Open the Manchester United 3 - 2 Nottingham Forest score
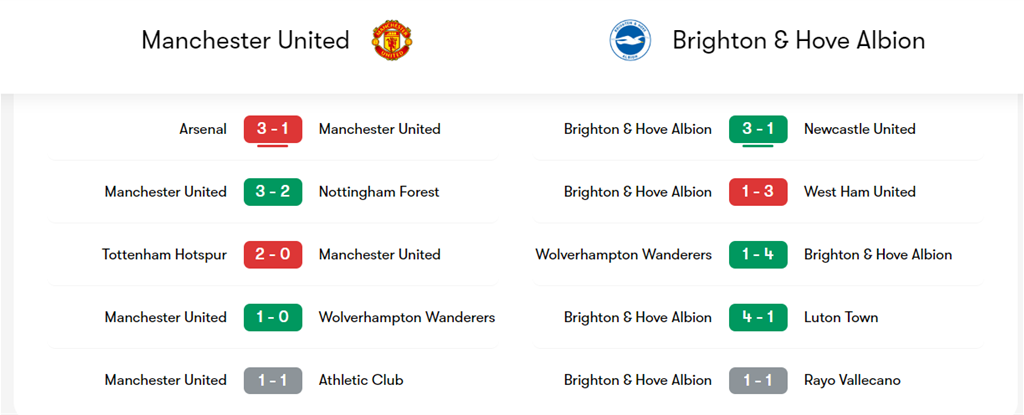1024x415 pixels. pos(273,192)
